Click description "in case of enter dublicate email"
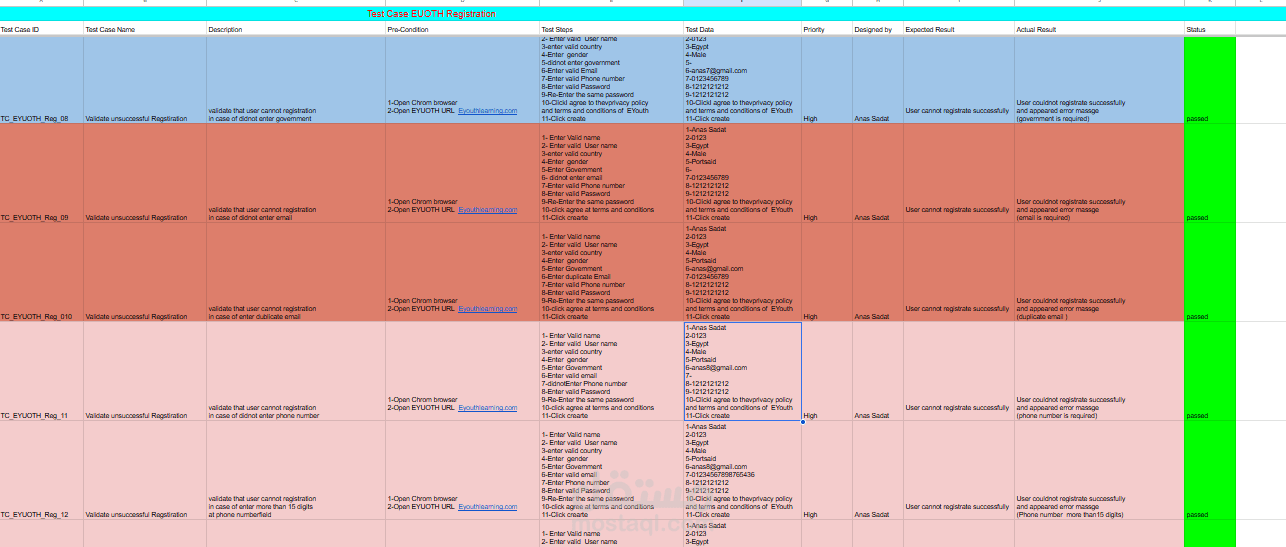1286x547 pixels. tap(295, 273)
